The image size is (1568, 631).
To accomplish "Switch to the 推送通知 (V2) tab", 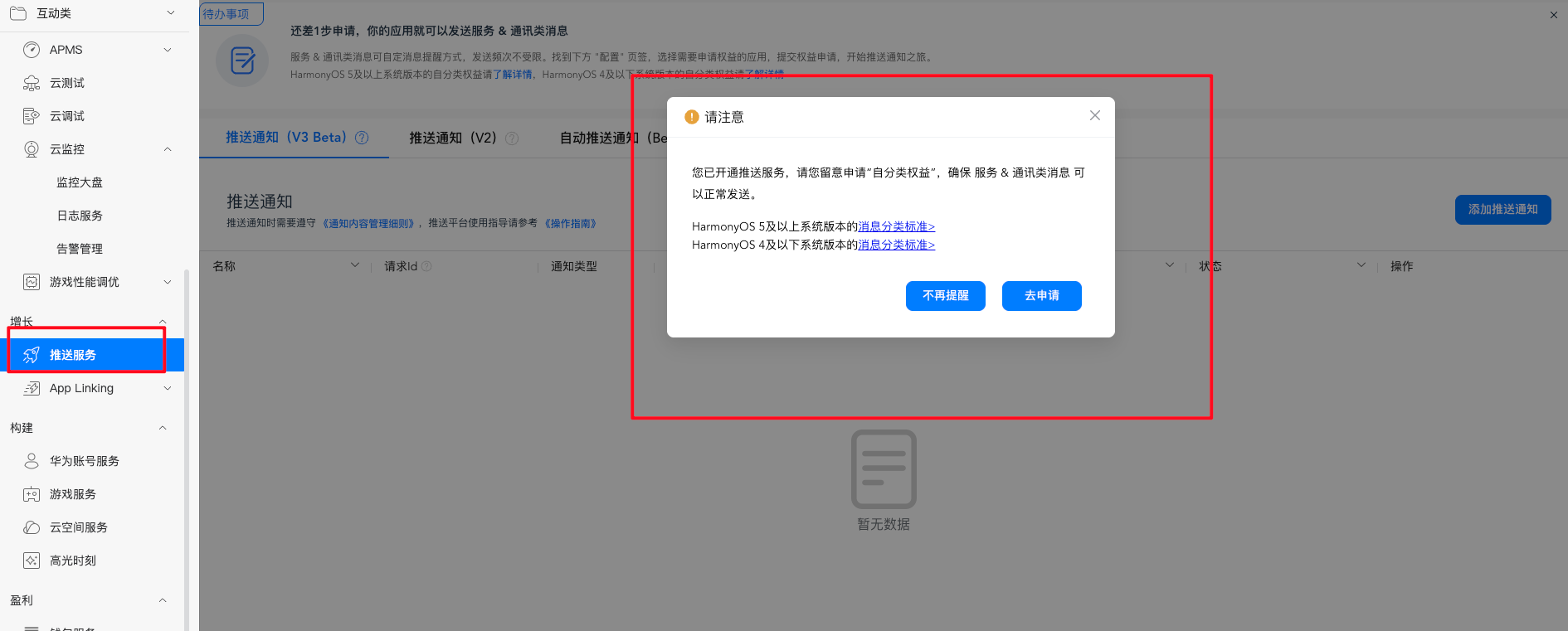I will (453, 138).
